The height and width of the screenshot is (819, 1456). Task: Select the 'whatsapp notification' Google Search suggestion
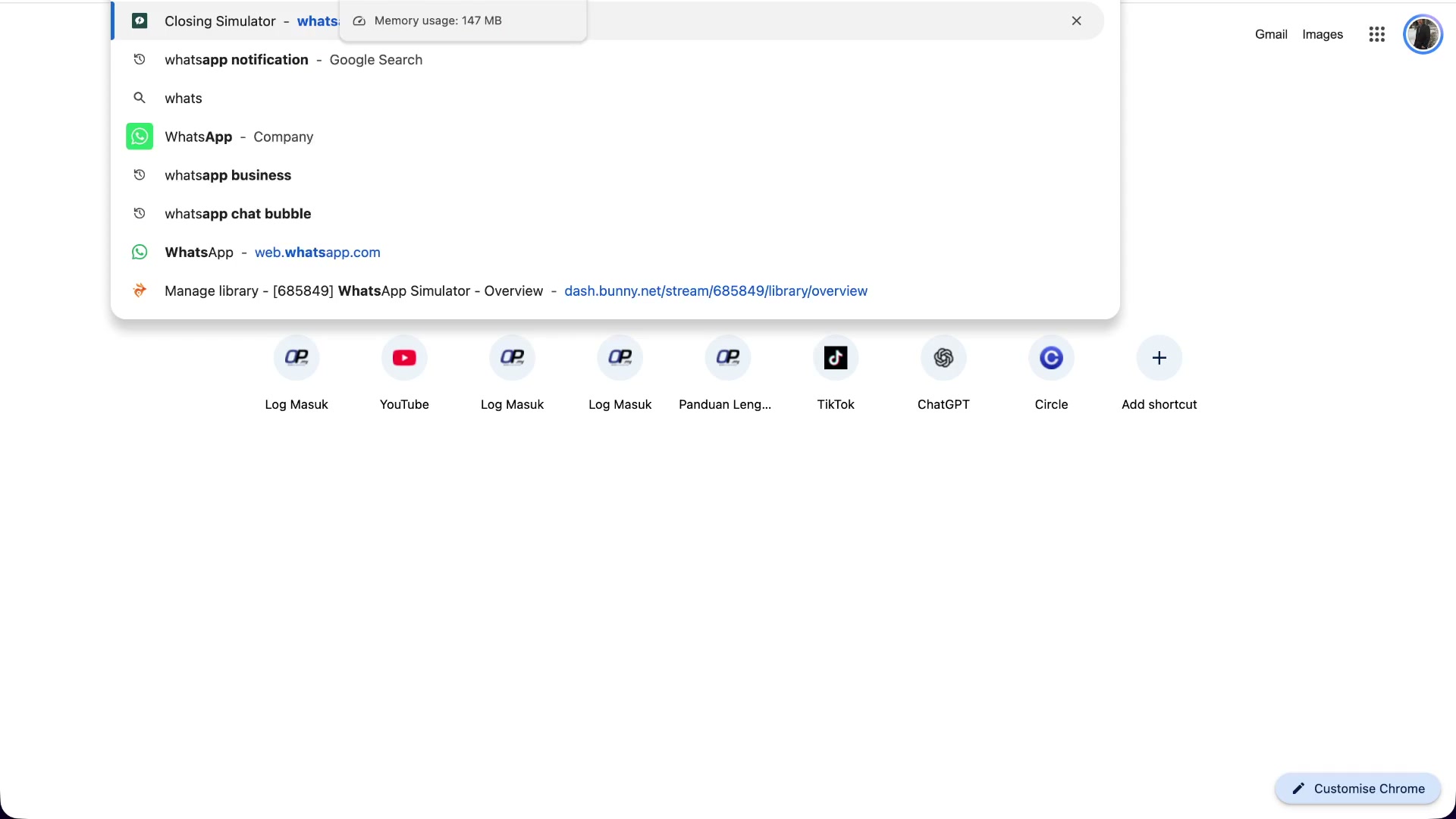tap(615, 60)
